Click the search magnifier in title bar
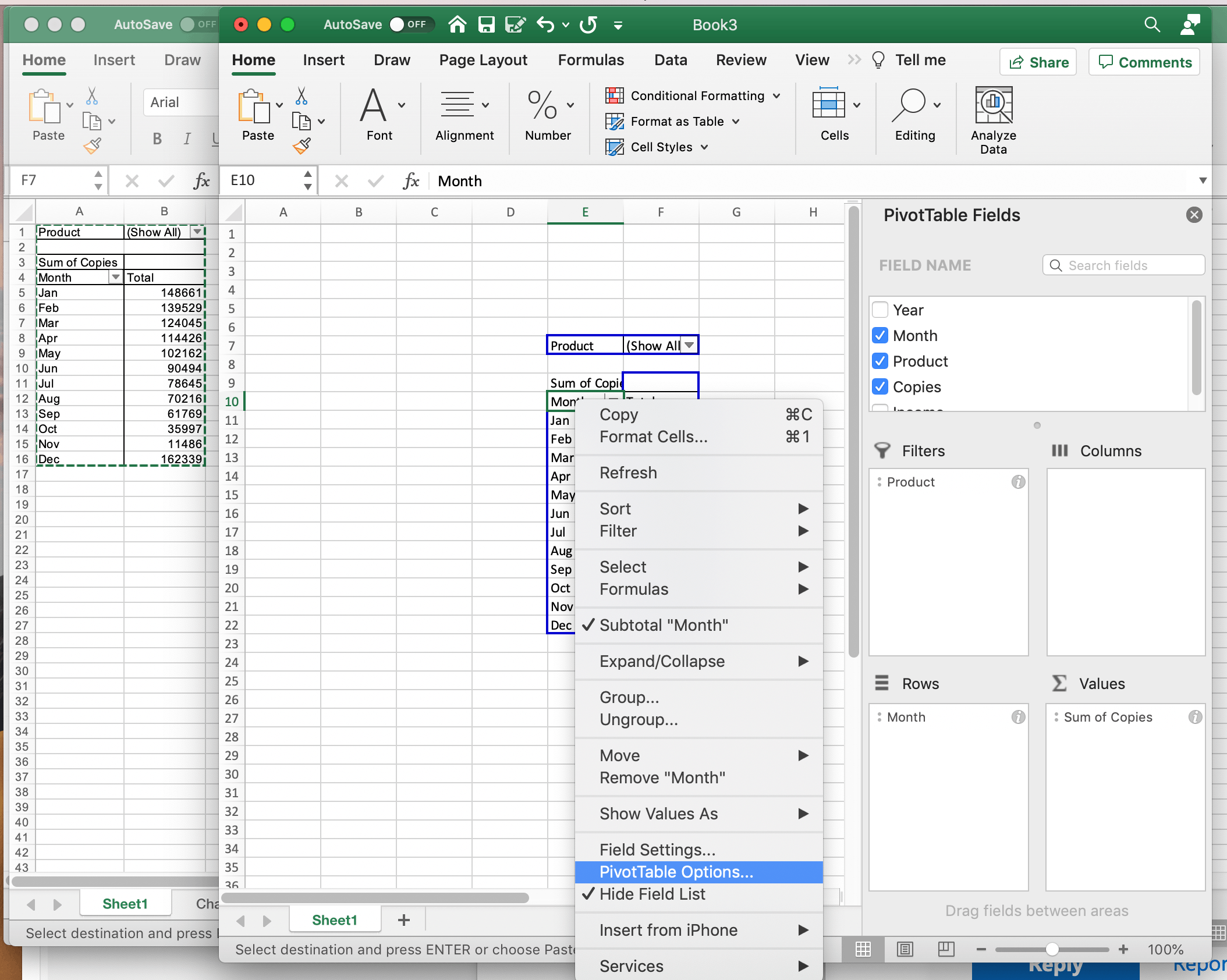The image size is (1227, 980). (1152, 24)
